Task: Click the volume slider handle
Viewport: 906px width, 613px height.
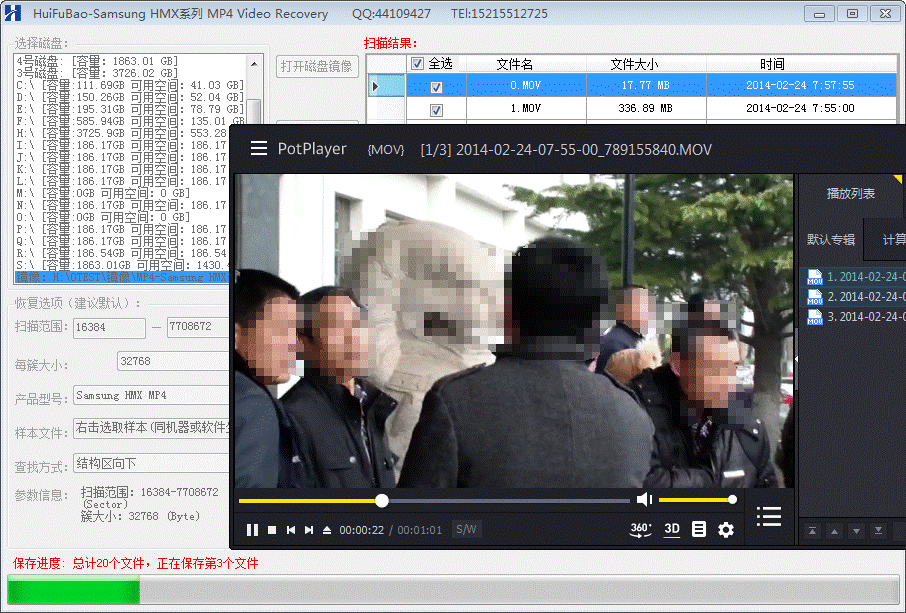Action: 732,500
